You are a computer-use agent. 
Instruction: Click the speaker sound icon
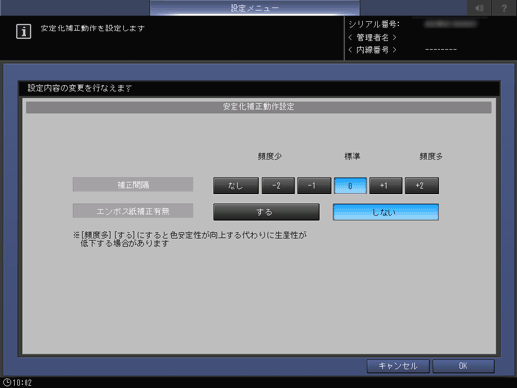click(479, 8)
